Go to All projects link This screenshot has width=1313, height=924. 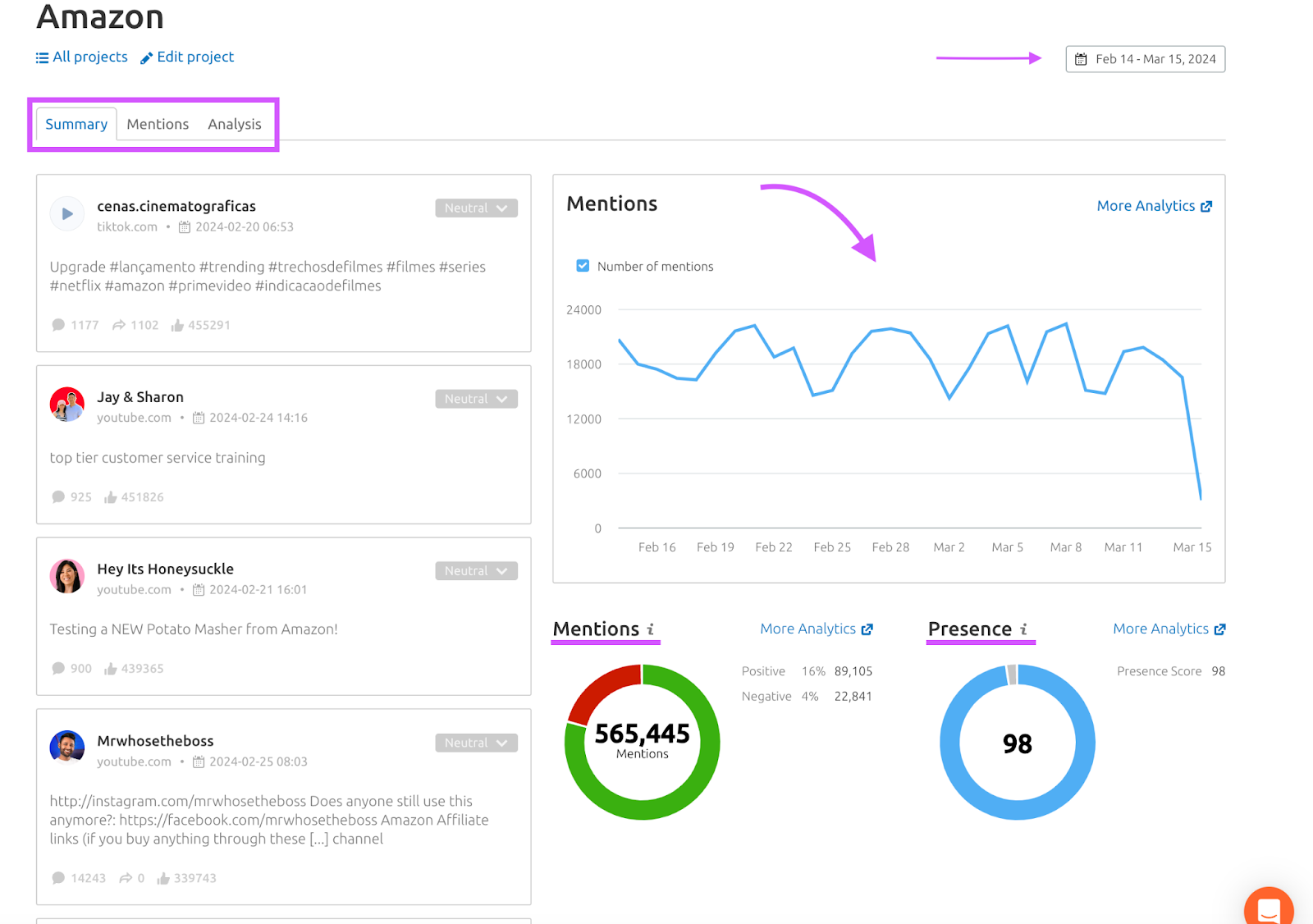point(82,57)
